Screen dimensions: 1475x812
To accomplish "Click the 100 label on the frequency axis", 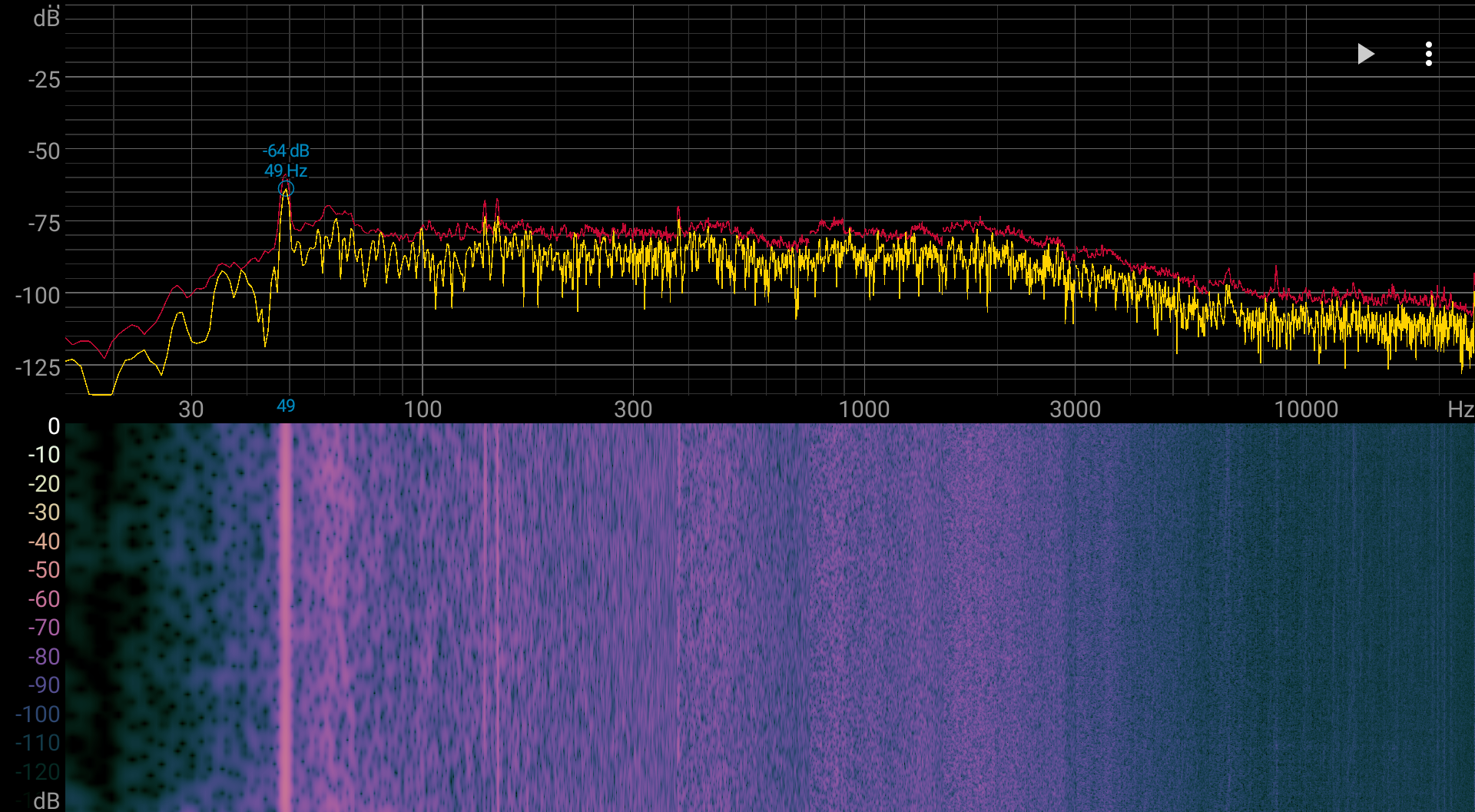I will 423,409.
